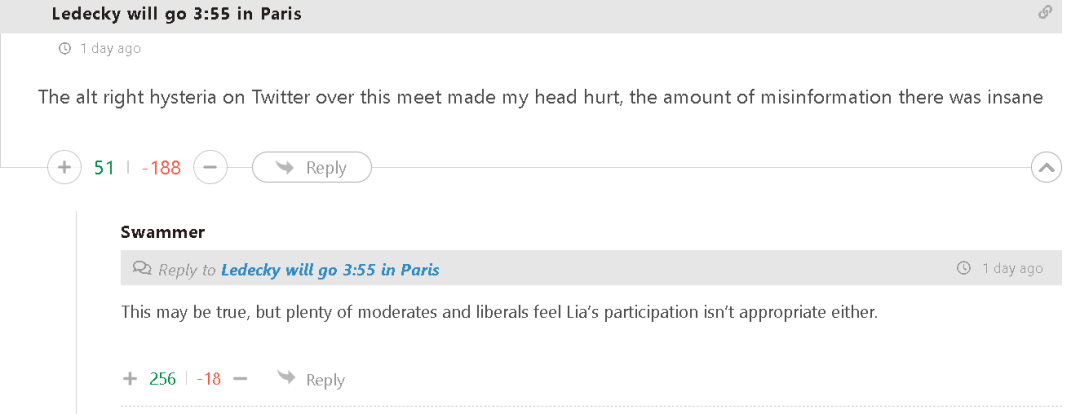The image size is (1080, 414).
Task: Downvote Swammer's comment with the minus icon
Action: pyautogui.click(x=240, y=378)
